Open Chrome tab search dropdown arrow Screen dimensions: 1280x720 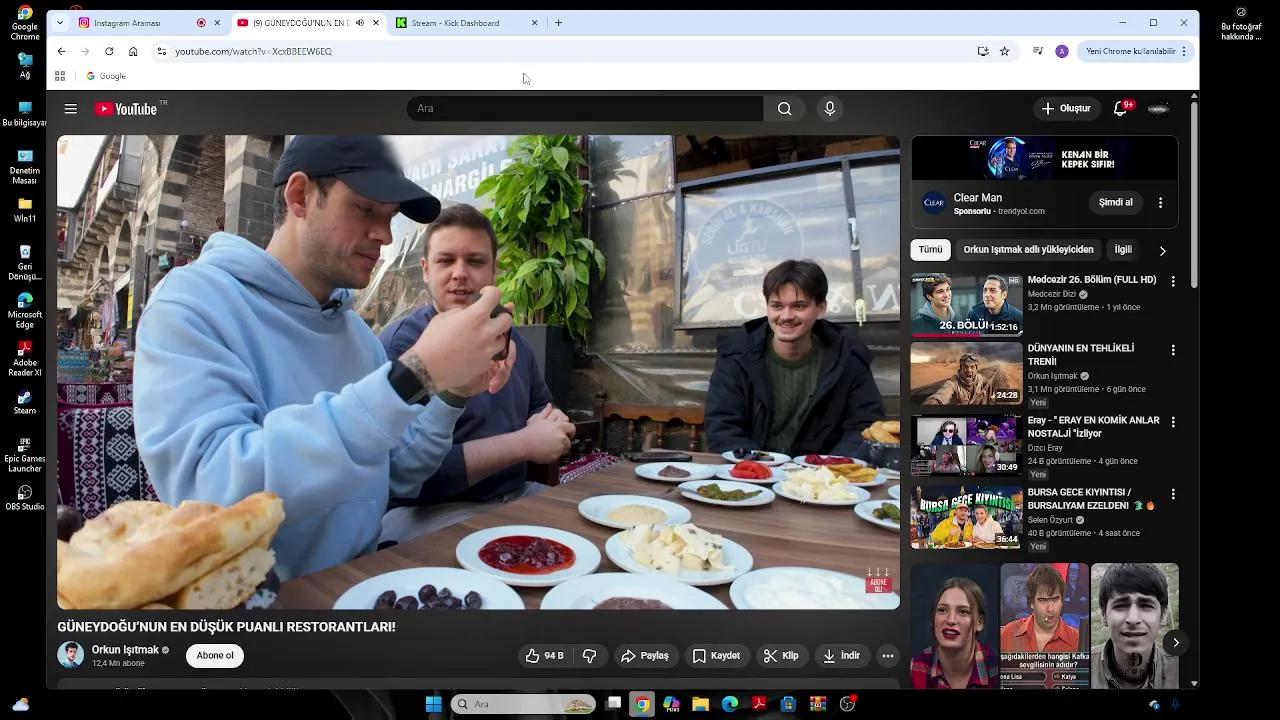click(59, 23)
